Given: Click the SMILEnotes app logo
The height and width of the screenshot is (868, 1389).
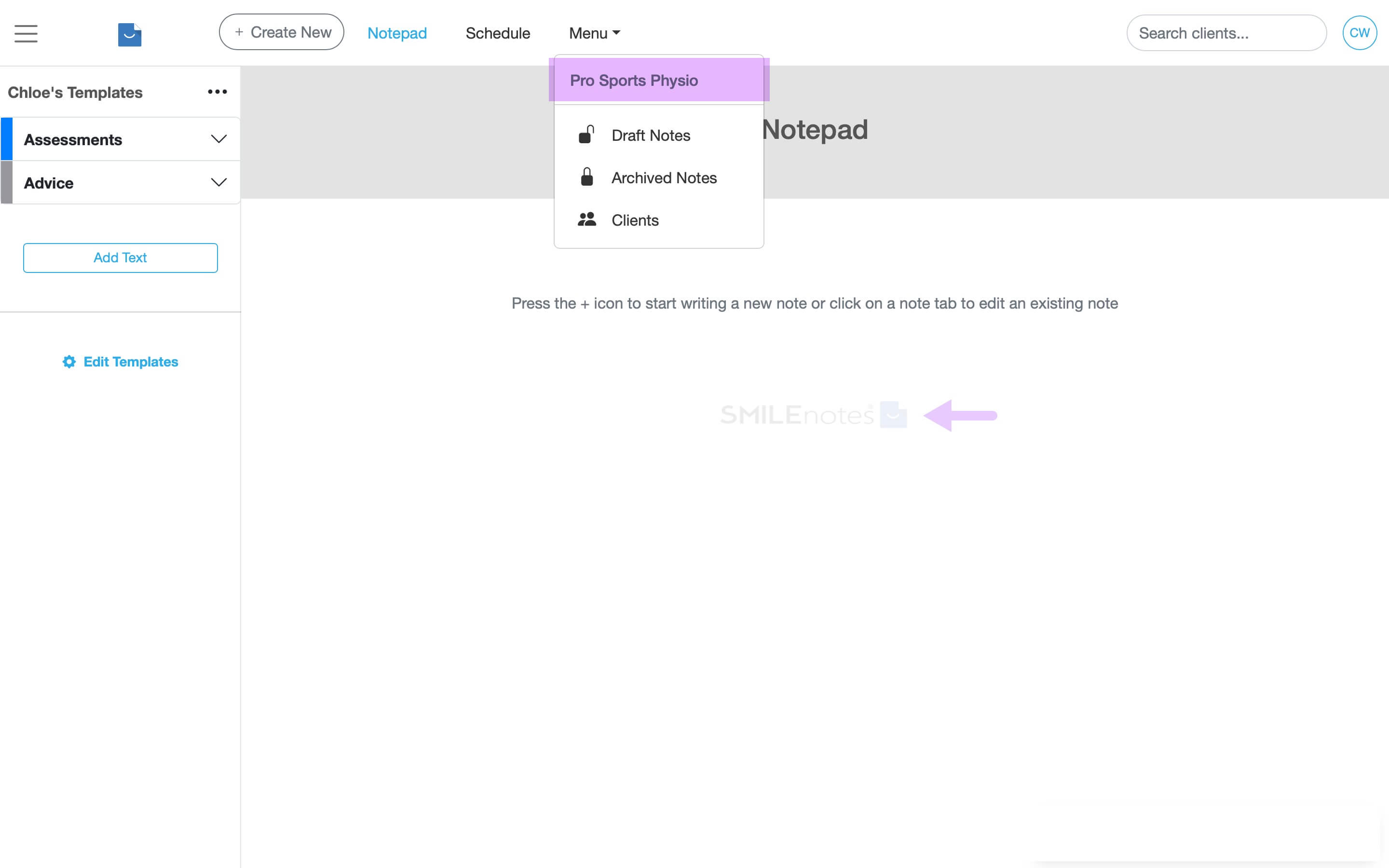Looking at the screenshot, I should (x=129, y=34).
